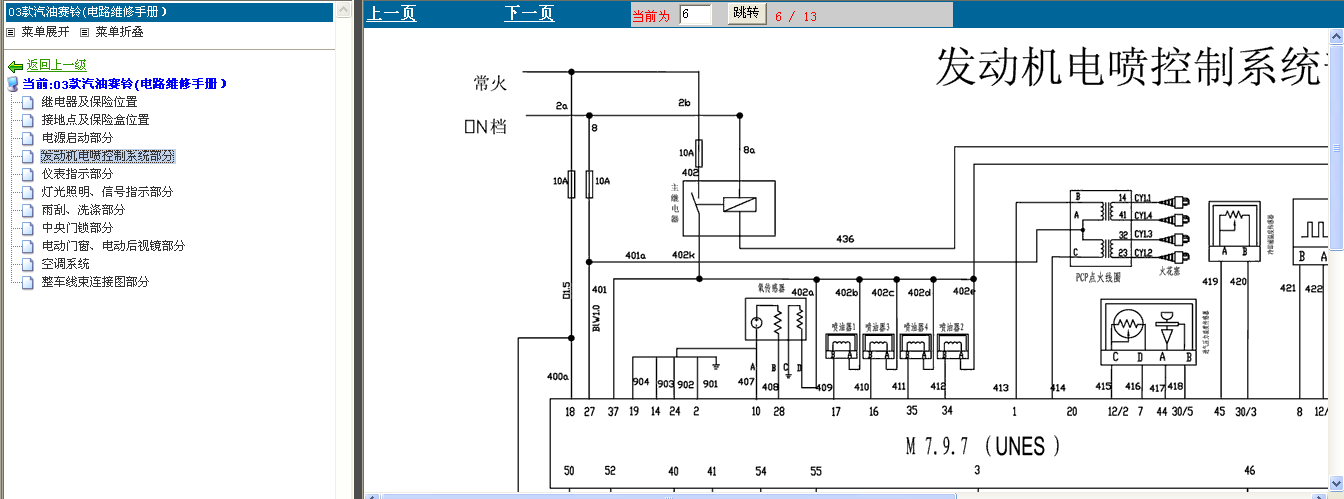Go to previous page with 上一页
The image size is (1344, 499).
pyautogui.click(x=391, y=14)
